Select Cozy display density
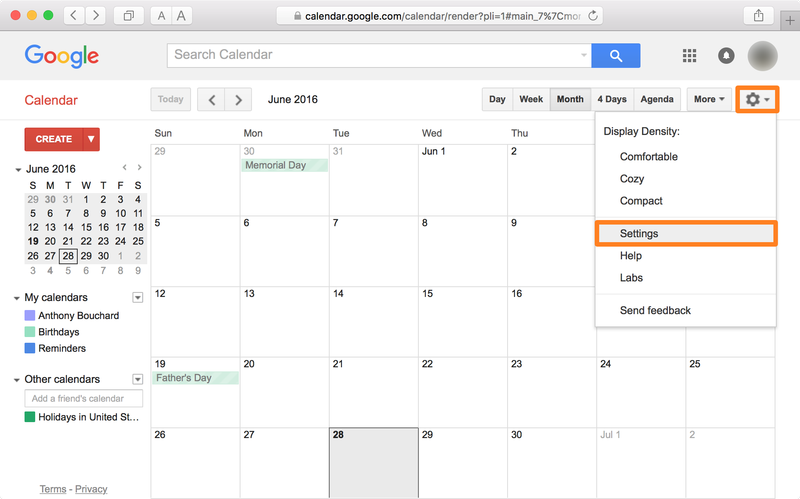 point(632,179)
